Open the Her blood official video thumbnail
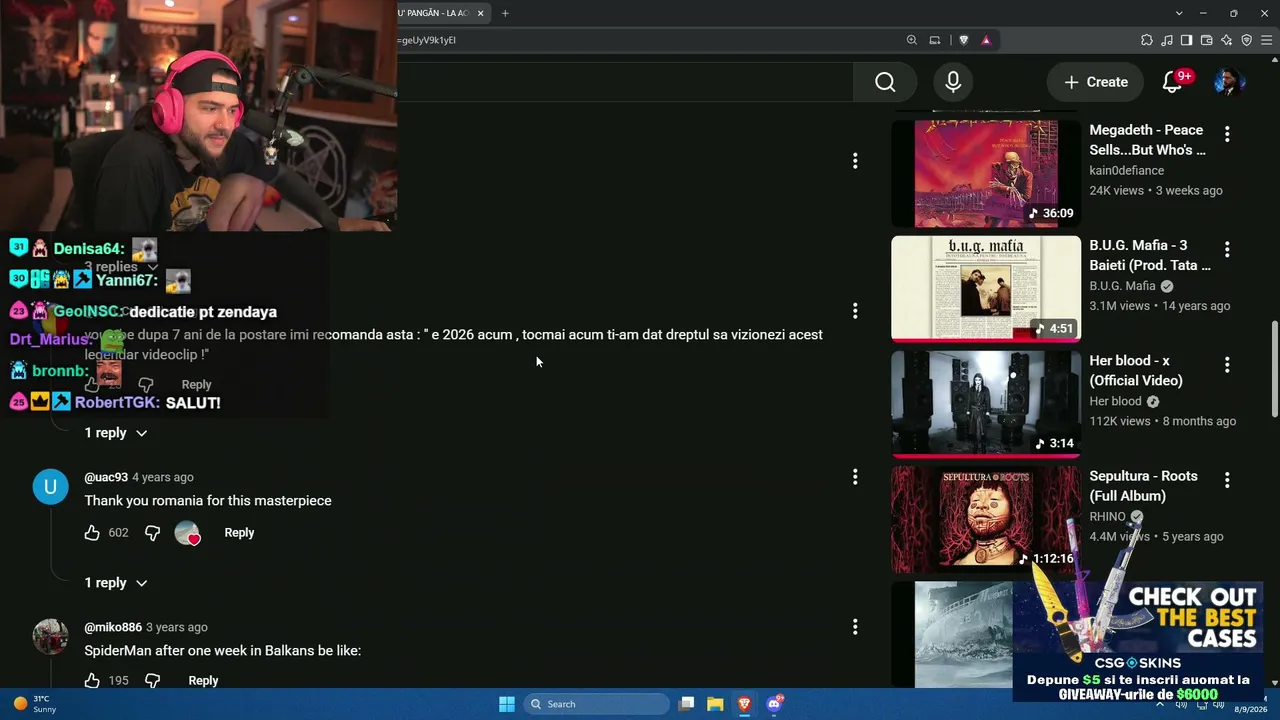The image size is (1280, 720). pyautogui.click(x=986, y=404)
